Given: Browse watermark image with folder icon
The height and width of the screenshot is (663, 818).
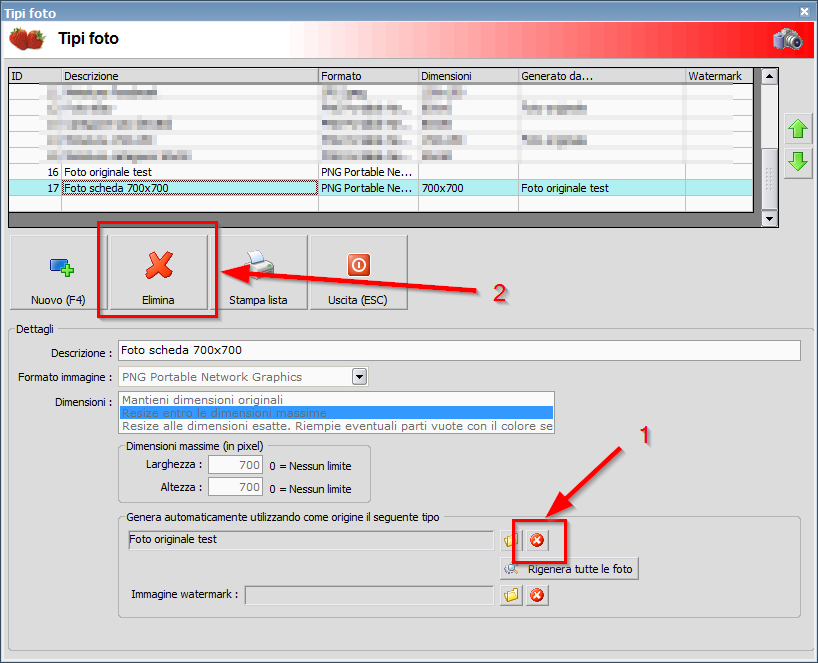Looking at the screenshot, I should [511, 595].
